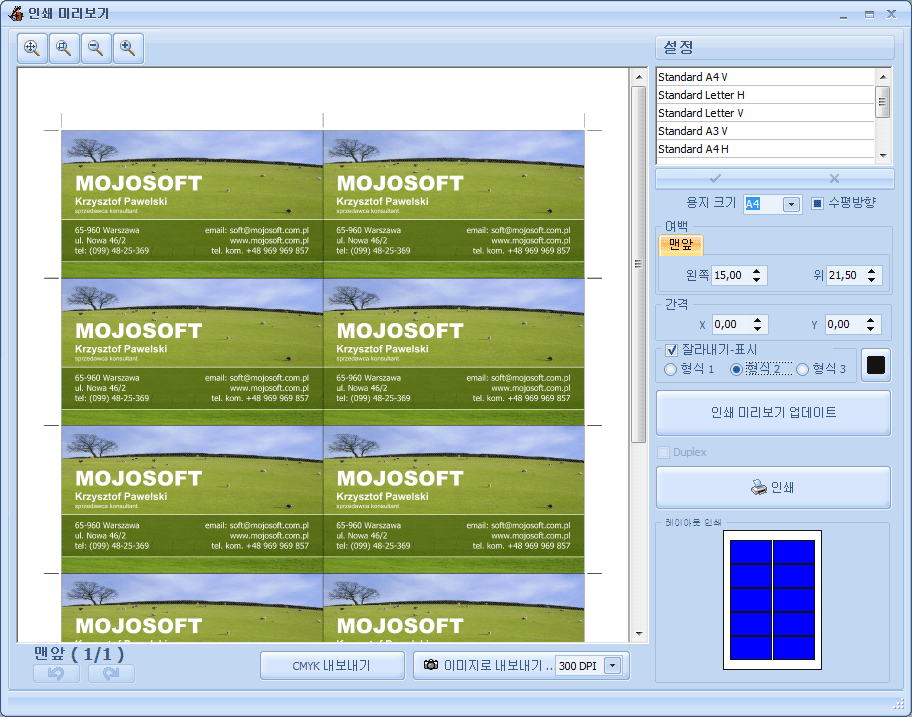Click the zoom out magnifier icon
Image resolution: width=912 pixels, height=717 pixels.
96,48
